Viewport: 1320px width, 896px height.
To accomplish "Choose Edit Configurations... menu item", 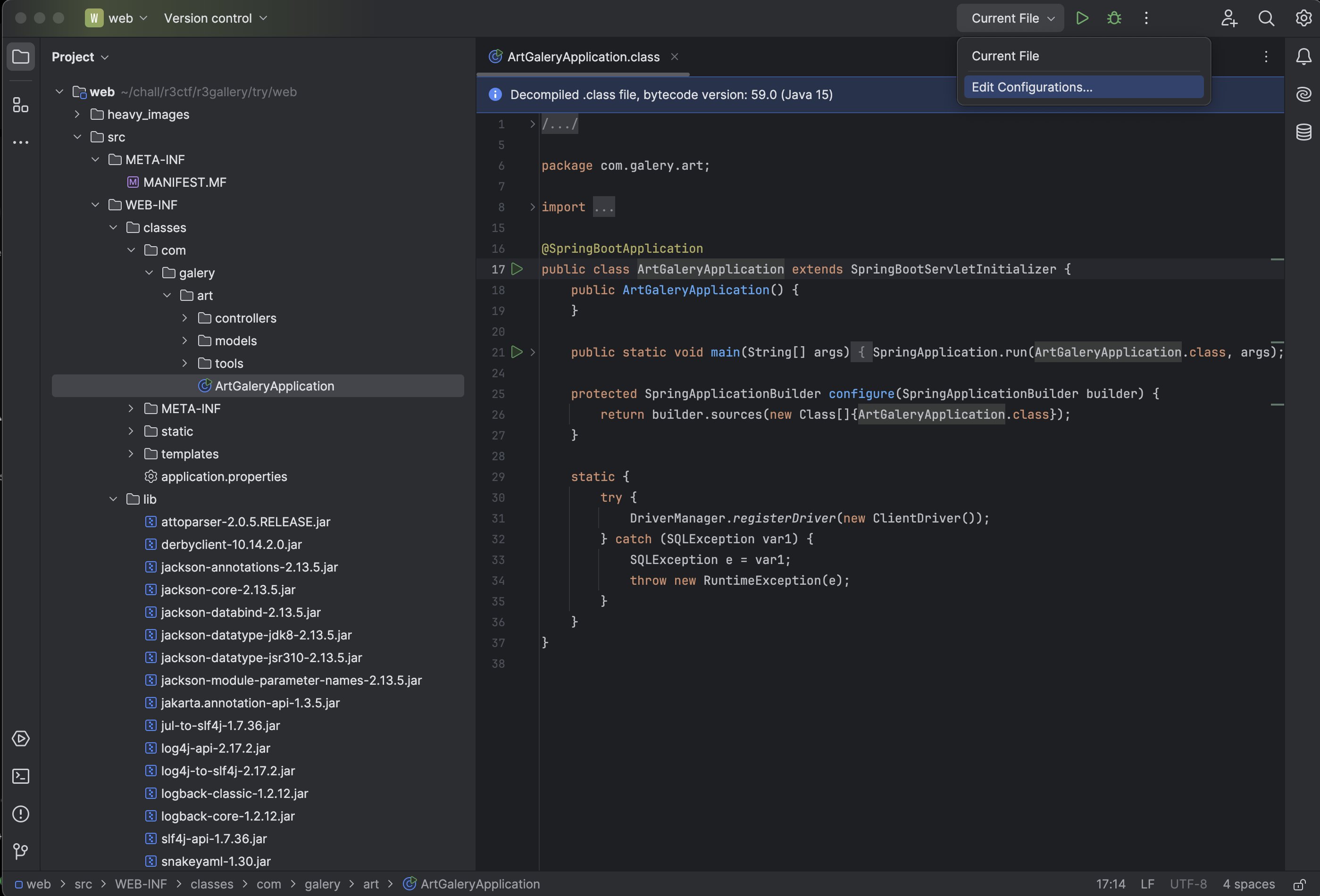I will pos(1084,87).
